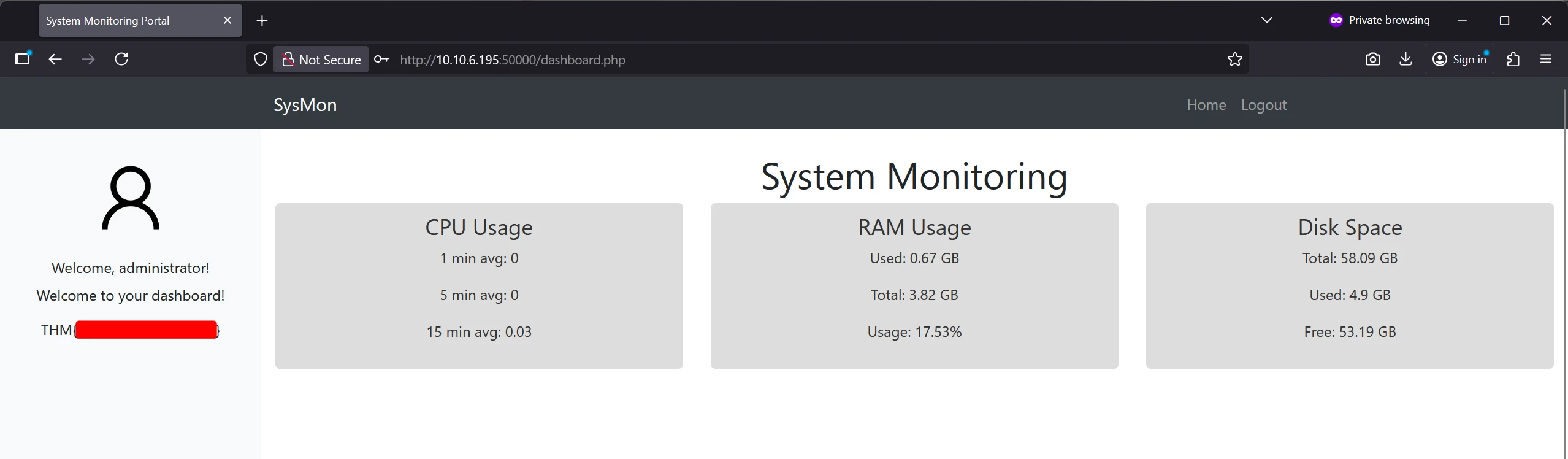Select the System Monitoring Portal tab

123,20
